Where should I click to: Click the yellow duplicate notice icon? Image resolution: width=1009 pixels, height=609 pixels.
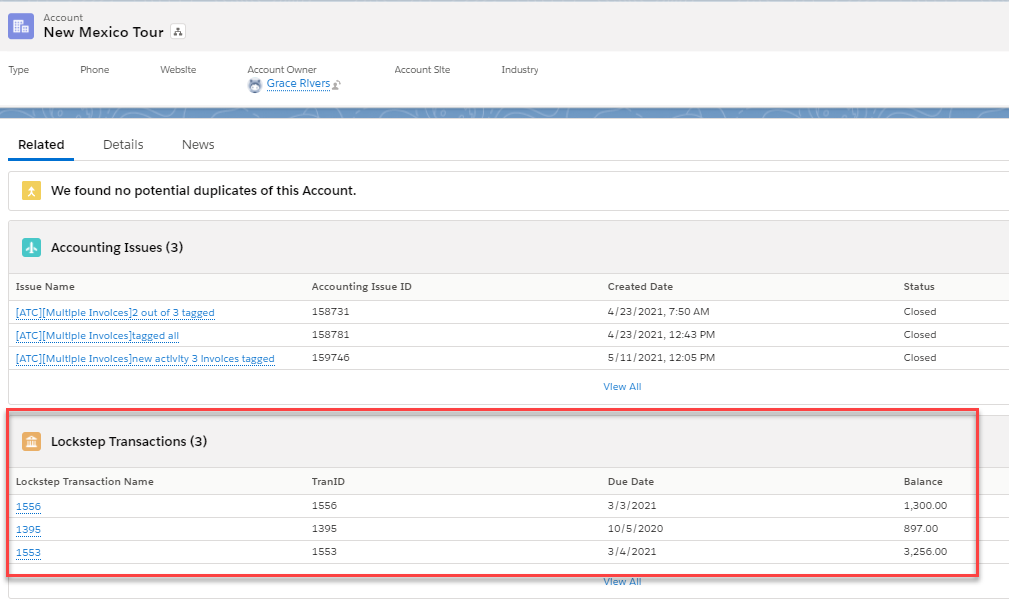tap(32, 190)
